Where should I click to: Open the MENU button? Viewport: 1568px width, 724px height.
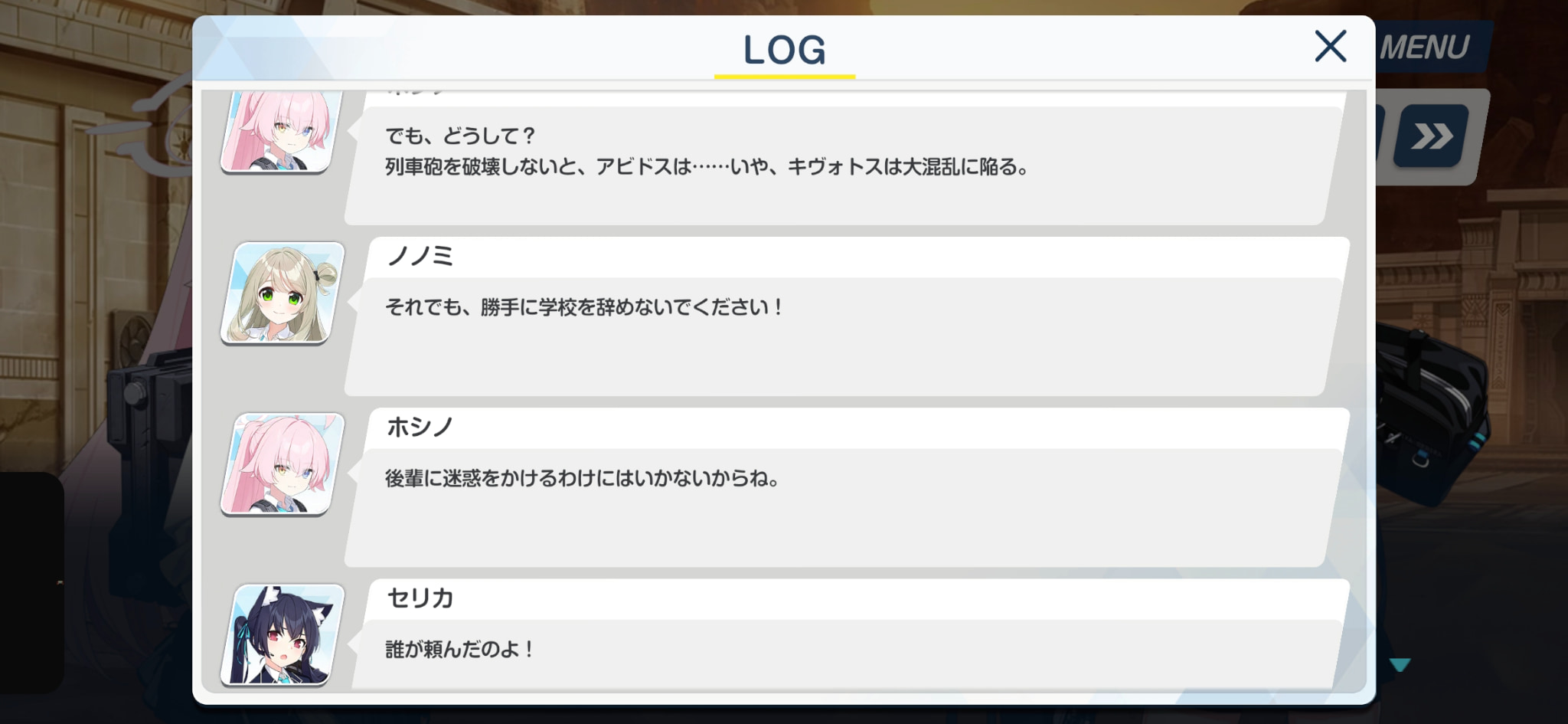click(x=1426, y=48)
